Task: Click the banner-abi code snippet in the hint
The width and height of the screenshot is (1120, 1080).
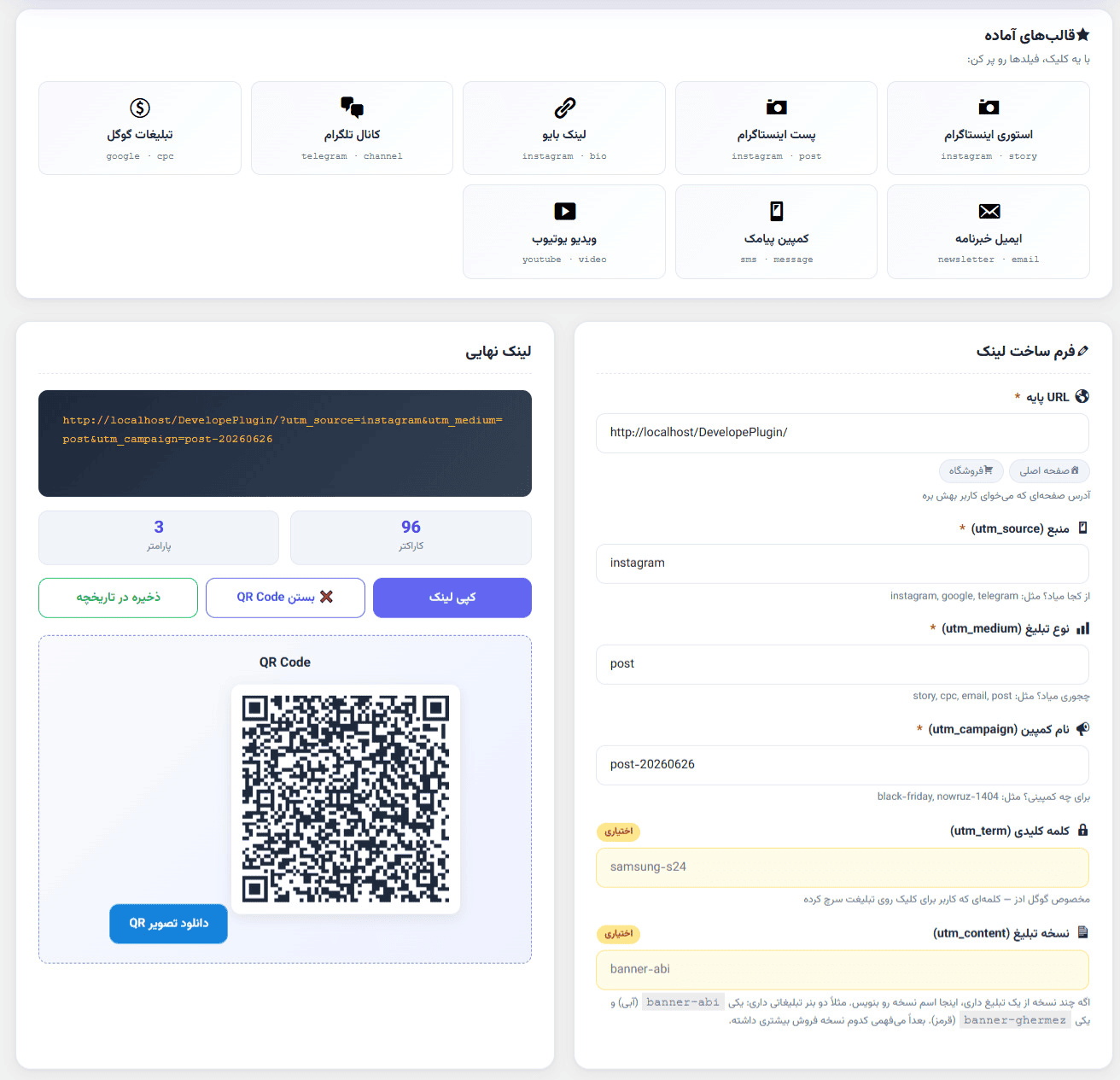Action: [x=683, y=1002]
